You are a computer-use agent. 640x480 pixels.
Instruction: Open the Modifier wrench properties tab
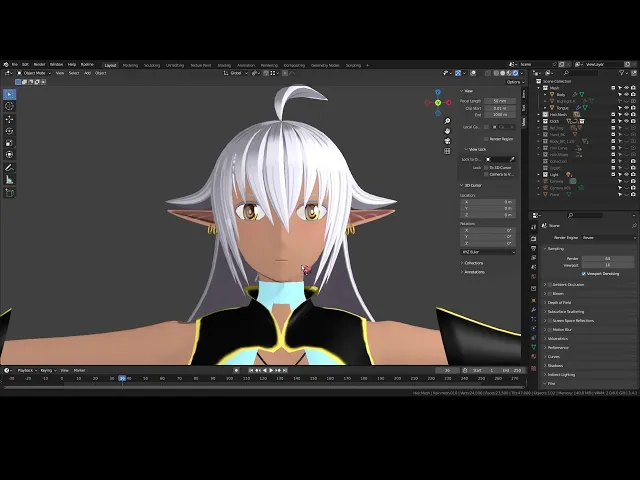(x=533, y=310)
